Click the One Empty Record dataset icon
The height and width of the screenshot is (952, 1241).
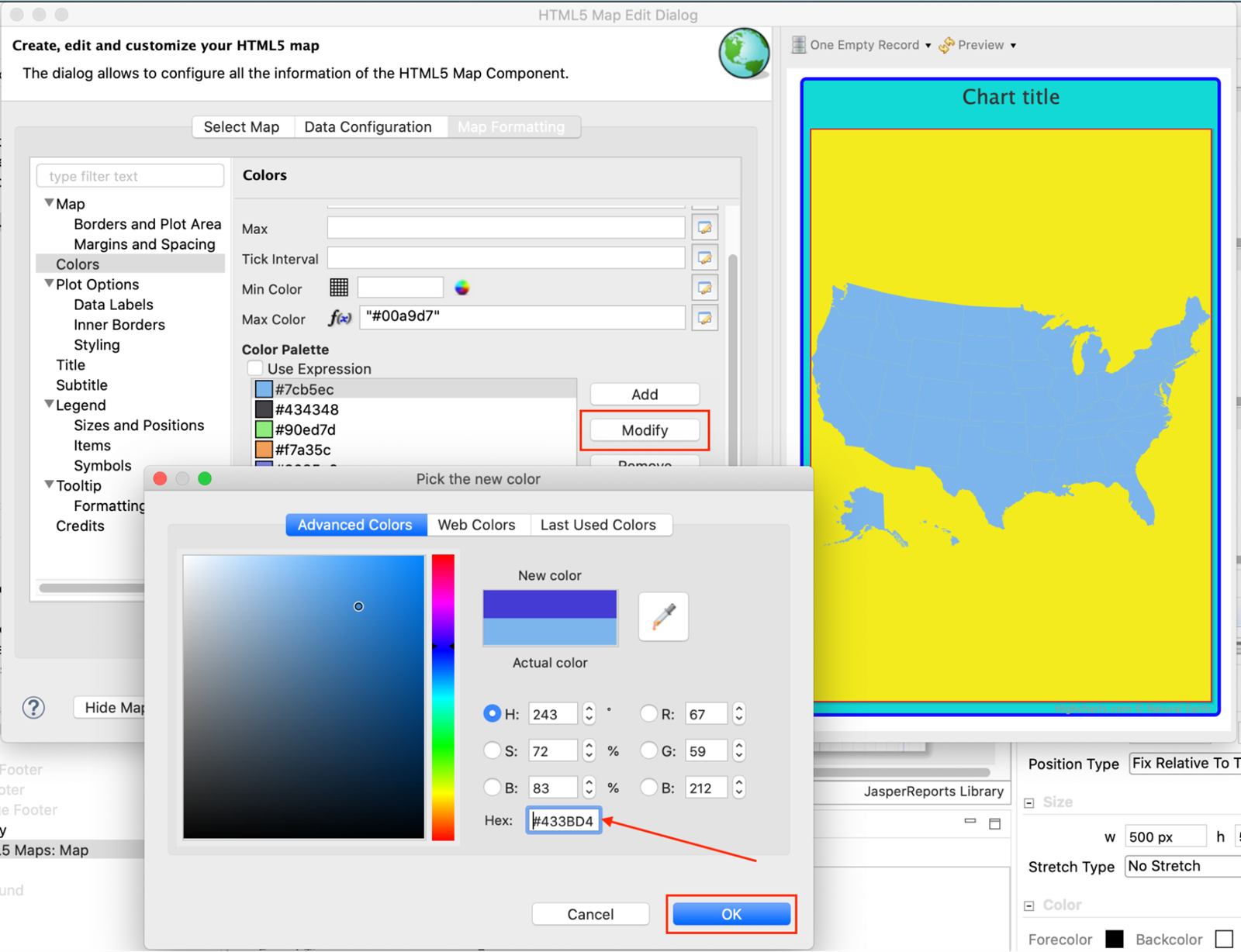798,45
